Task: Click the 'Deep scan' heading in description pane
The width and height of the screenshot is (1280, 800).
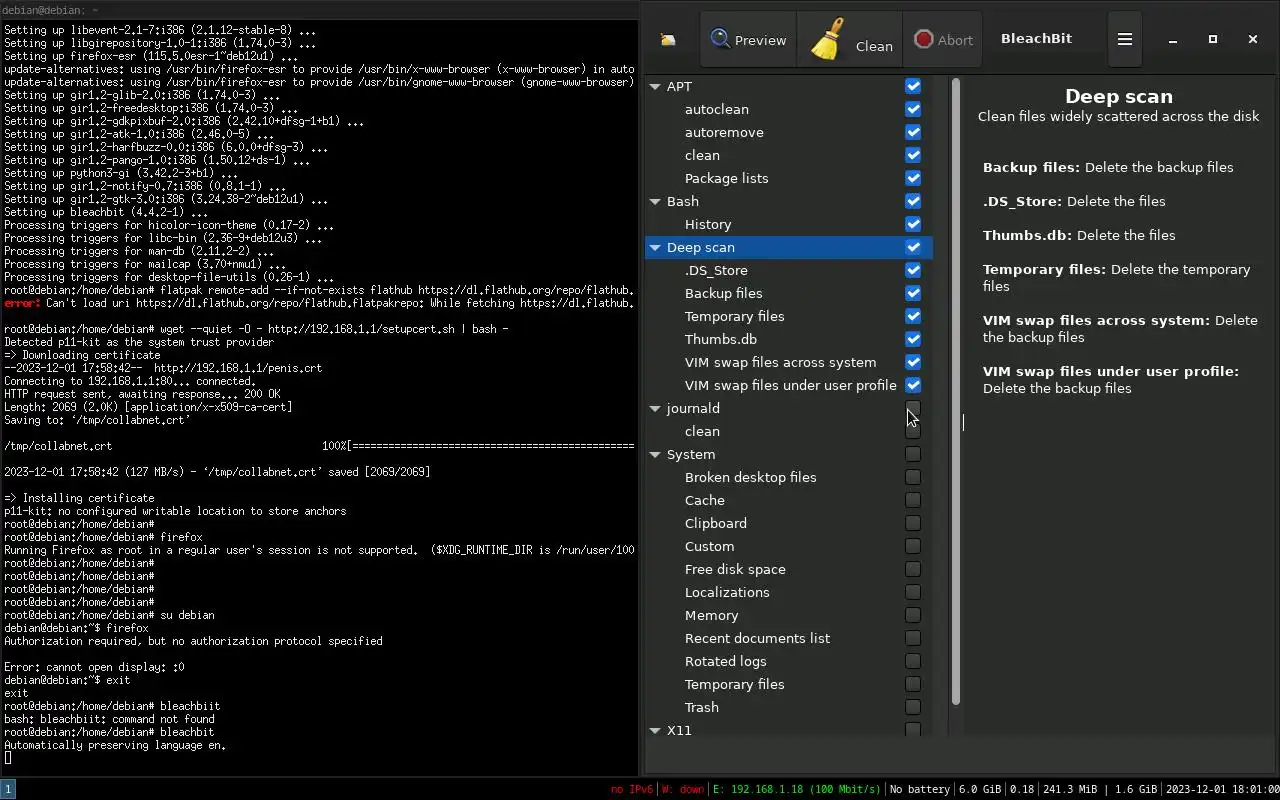Action: pyautogui.click(x=1119, y=96)
